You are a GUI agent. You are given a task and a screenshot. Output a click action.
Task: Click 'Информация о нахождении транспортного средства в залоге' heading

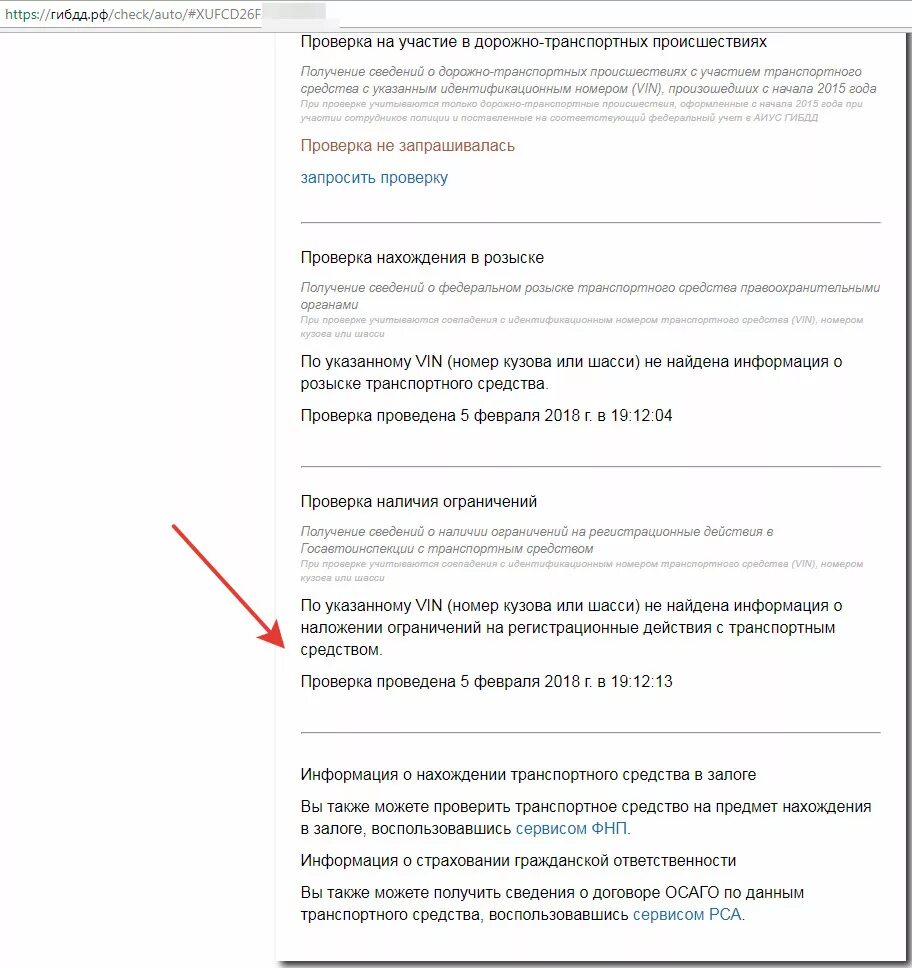[x=528, y=774]
